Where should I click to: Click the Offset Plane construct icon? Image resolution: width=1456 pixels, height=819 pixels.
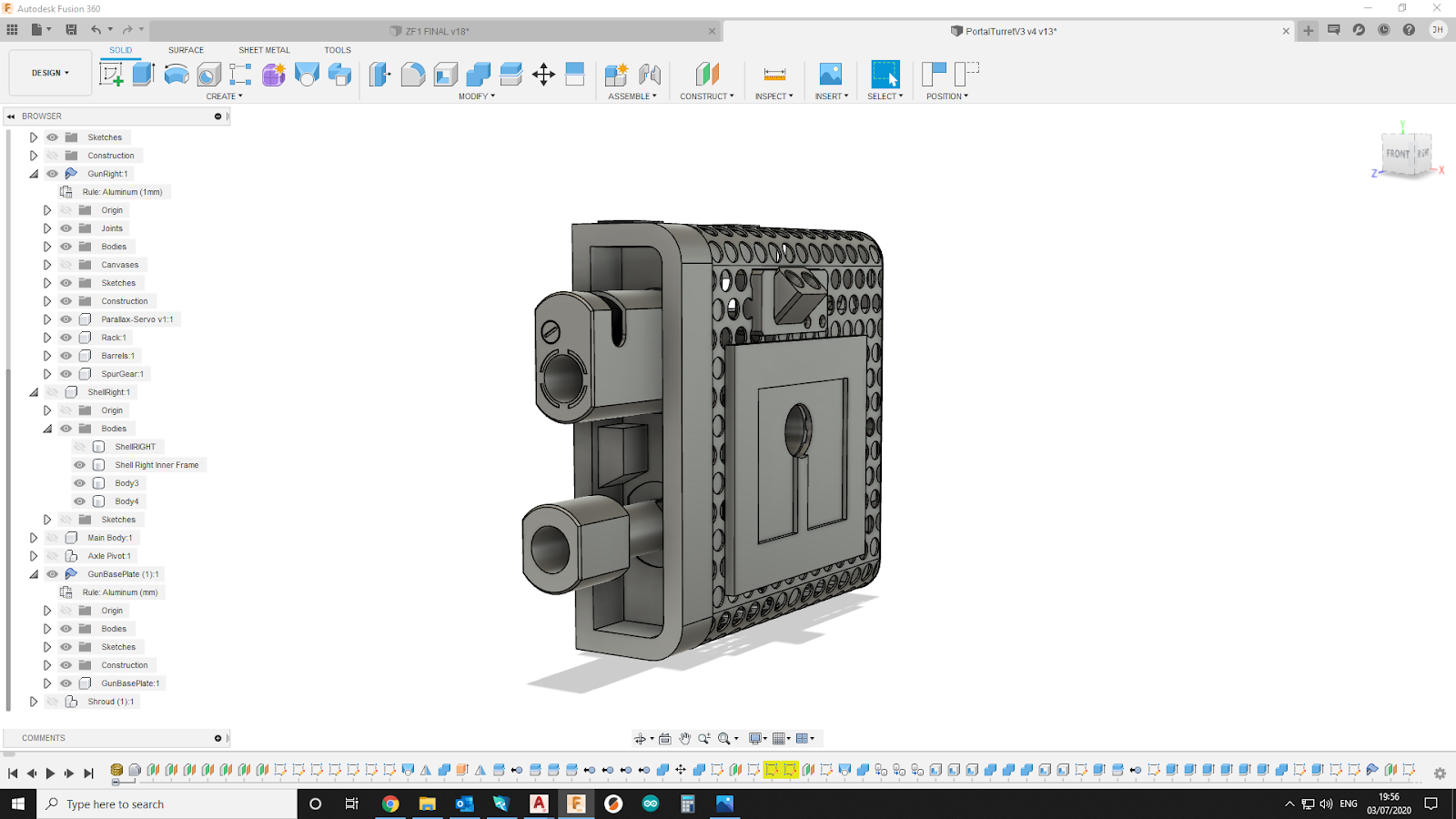(x=707, y=74)
